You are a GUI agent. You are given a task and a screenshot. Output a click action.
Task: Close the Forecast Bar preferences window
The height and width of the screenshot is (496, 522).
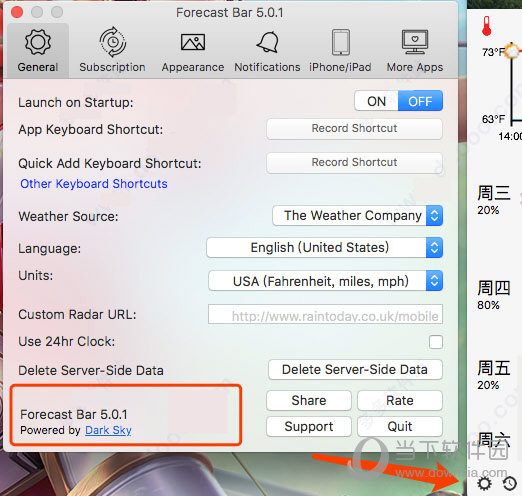click(x=17, y=12)
